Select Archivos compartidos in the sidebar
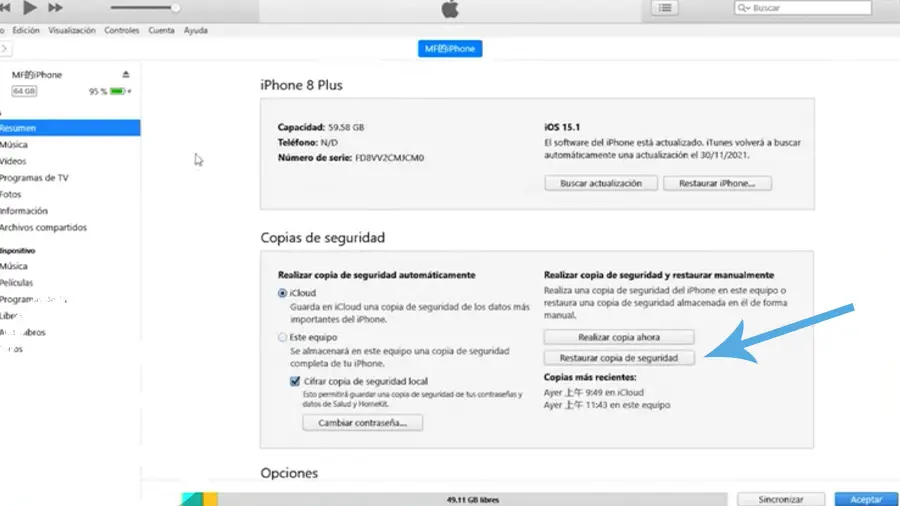This screenshot has width=900, height=506. 44,228
